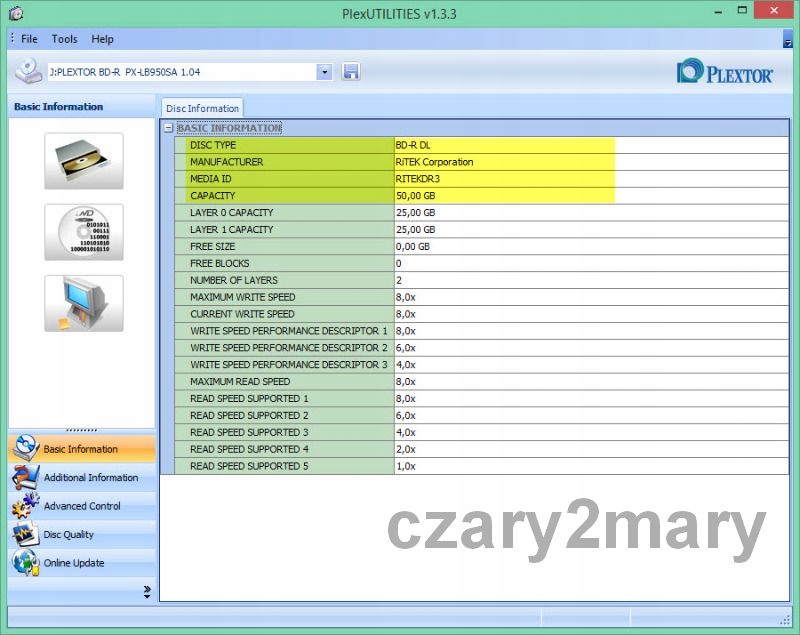Click the PlexUTILITIES title bar app icon
Viewport: 800px width, 635px height.
[x=14, y=12]
